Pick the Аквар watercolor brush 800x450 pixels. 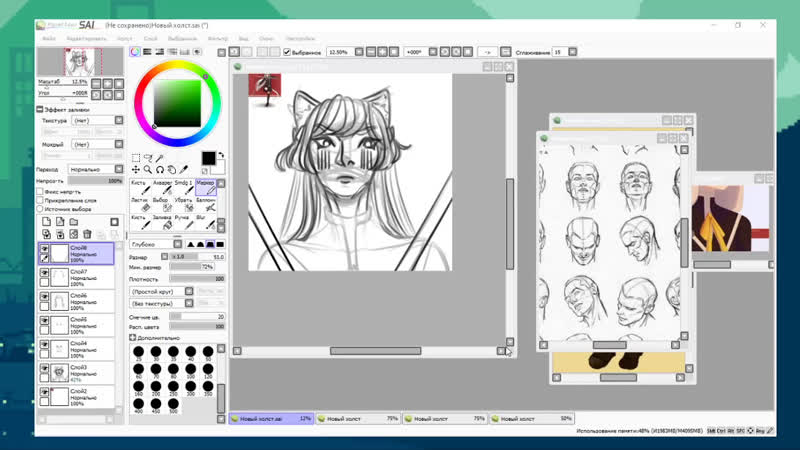[162, 189]
